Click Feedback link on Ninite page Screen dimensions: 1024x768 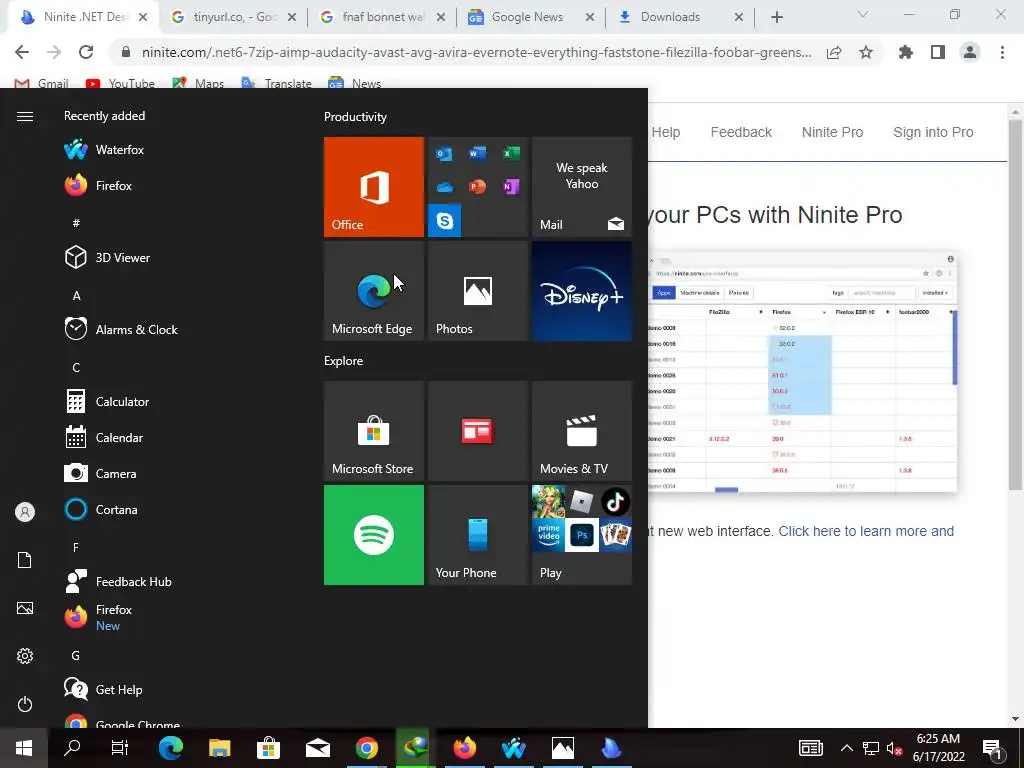(741, 132)
